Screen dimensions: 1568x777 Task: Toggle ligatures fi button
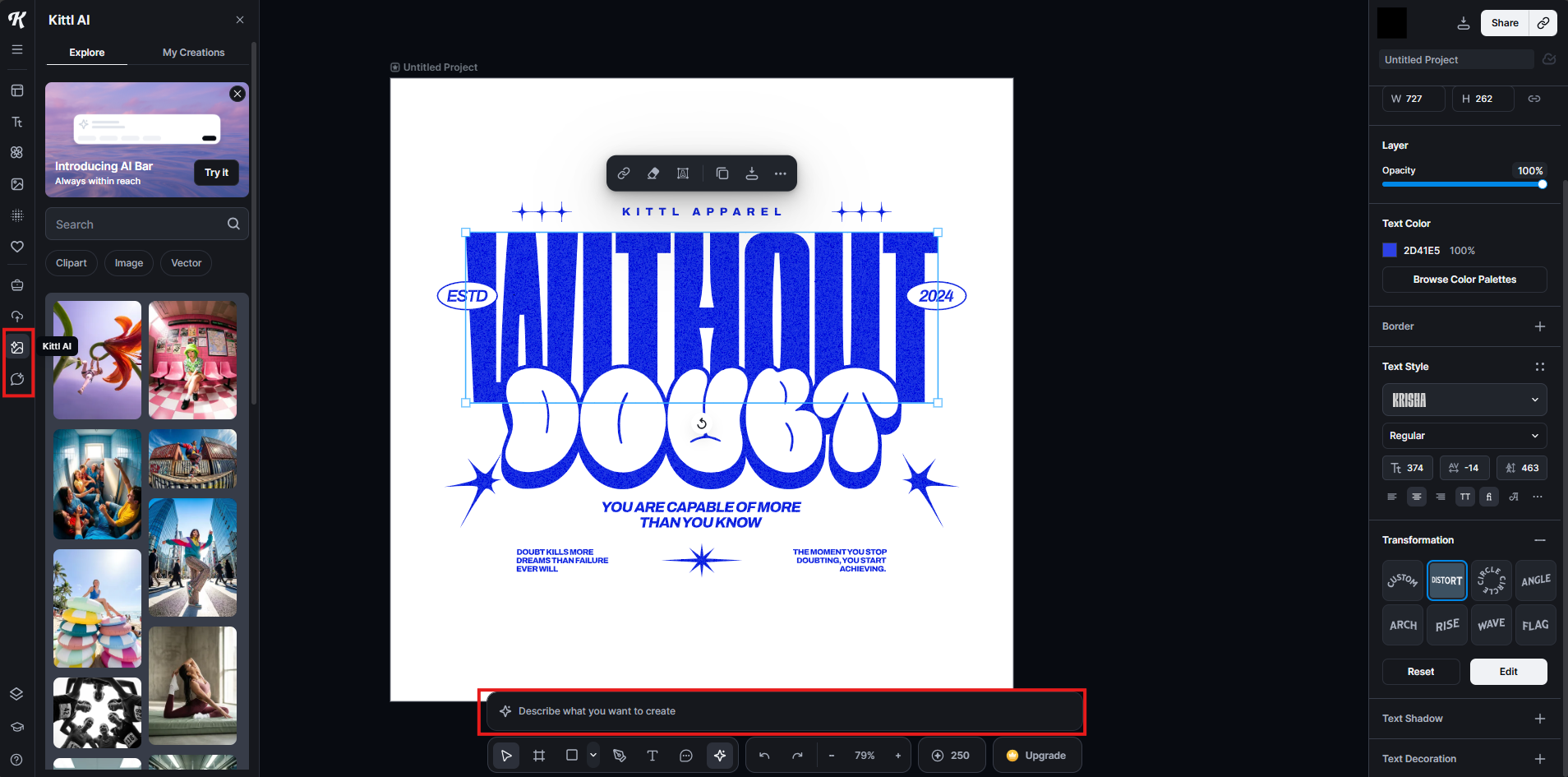point(1489,497)
